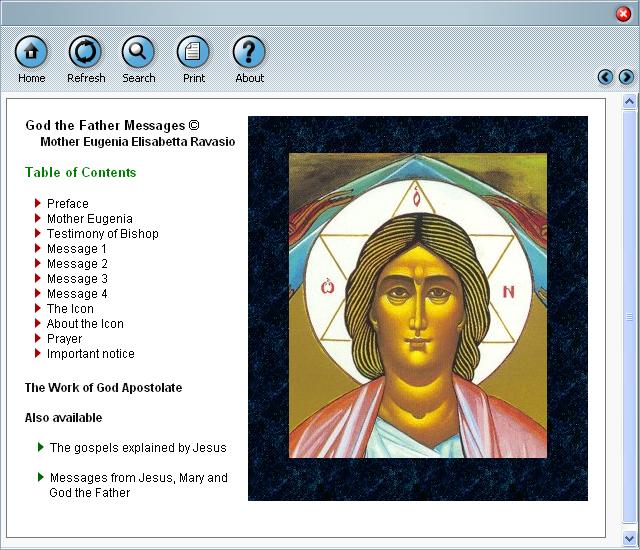This screenshot has width=640, height=550.
Task: Open The gospels explained by Jesus
Action: [138, 448]
